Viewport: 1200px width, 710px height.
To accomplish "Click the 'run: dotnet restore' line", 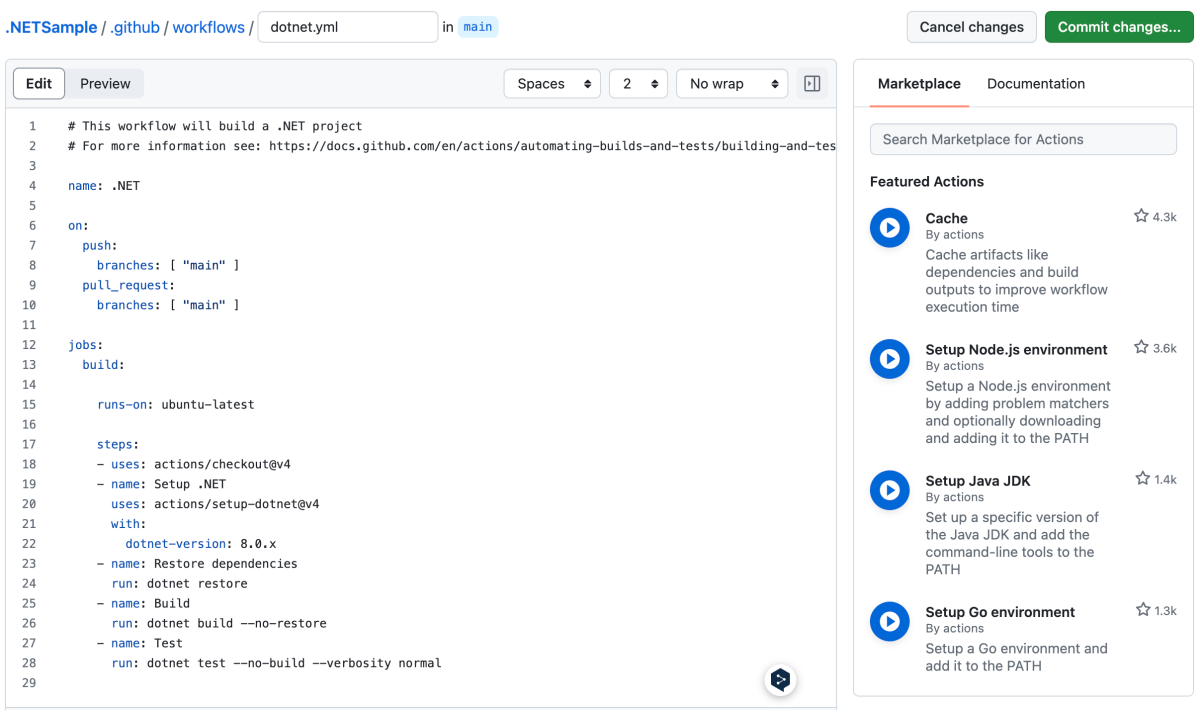I will [179, 583].
